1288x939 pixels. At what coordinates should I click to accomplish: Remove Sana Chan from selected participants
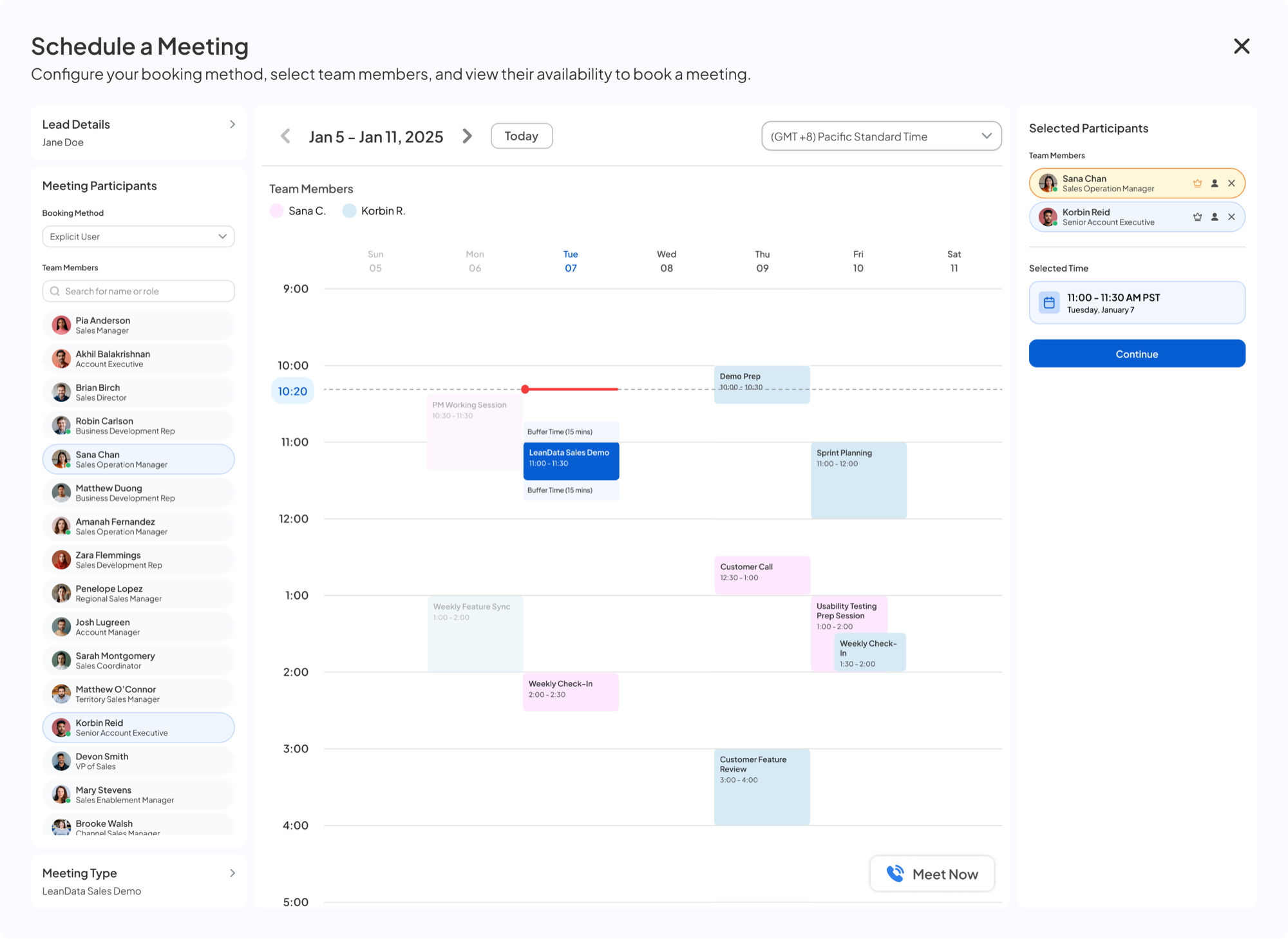point(1231,184)
